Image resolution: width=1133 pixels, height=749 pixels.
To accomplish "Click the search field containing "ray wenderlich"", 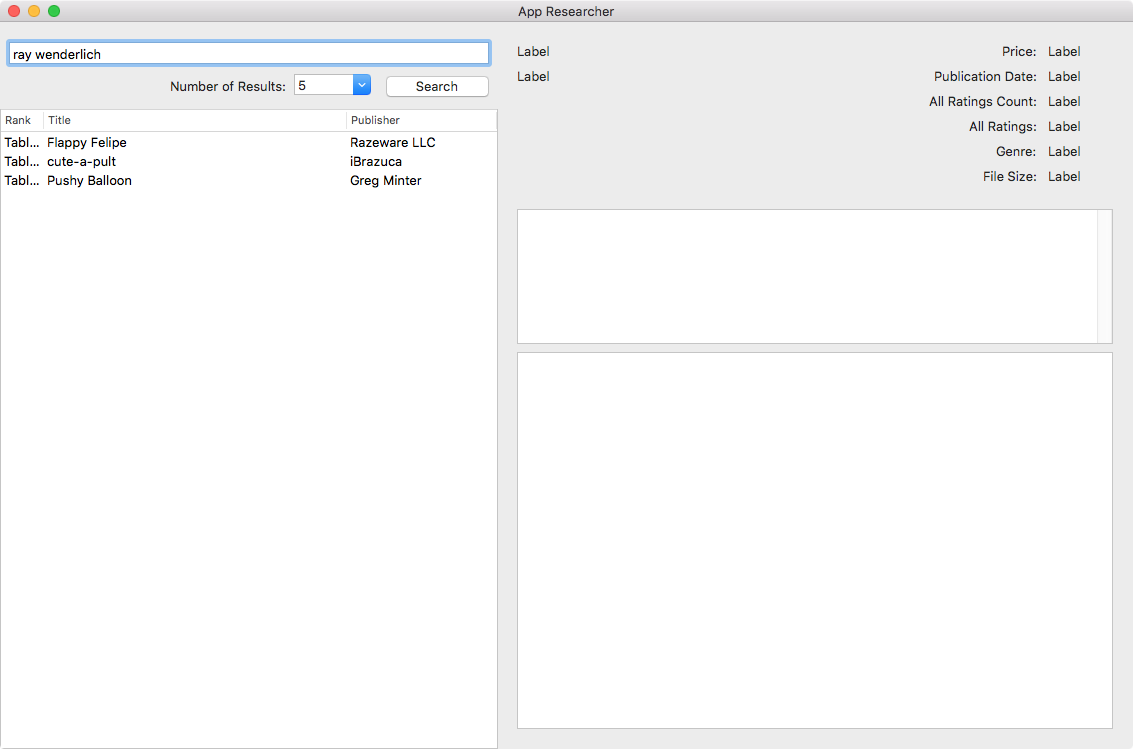I will tap(248, 54).
